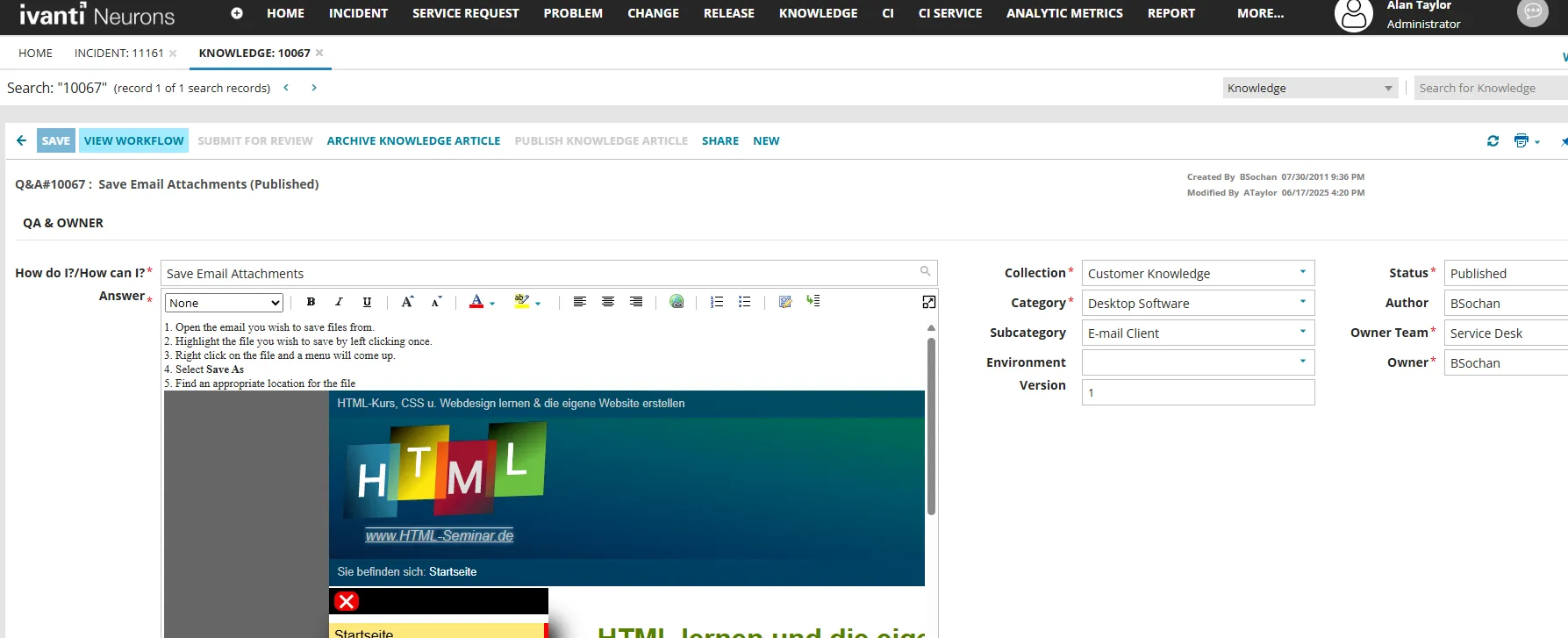This screenshot has height=638, width=1568.
Task: Expand the Environment dropdown
Action: click(x=1302, y=362)
